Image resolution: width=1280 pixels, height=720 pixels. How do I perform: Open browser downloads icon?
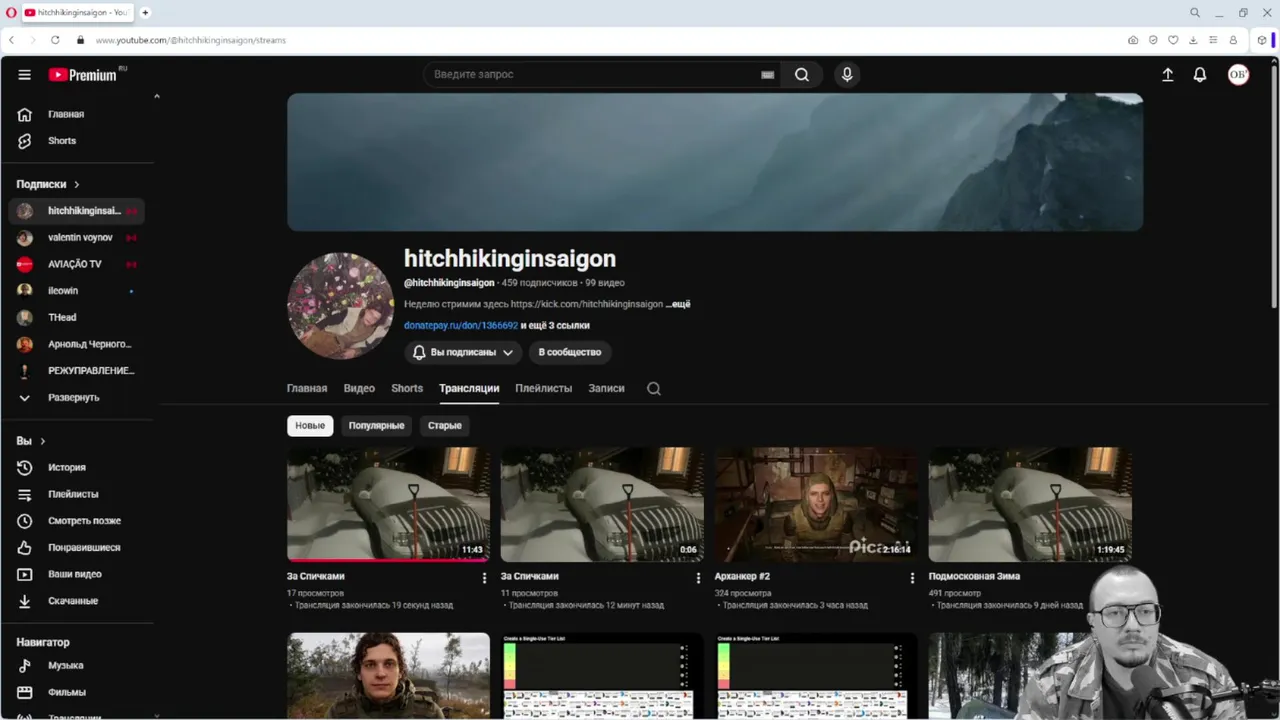coord(1193,40)
